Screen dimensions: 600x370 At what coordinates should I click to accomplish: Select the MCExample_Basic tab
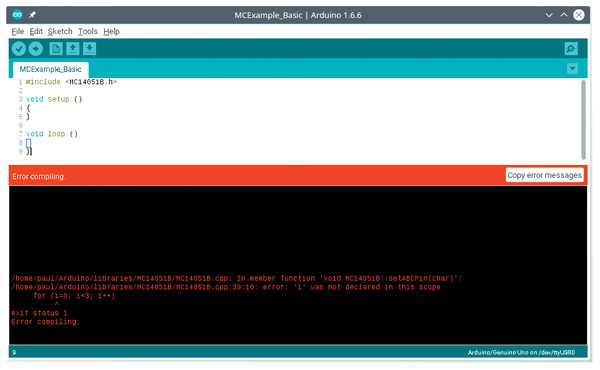(x=51, y=69)
